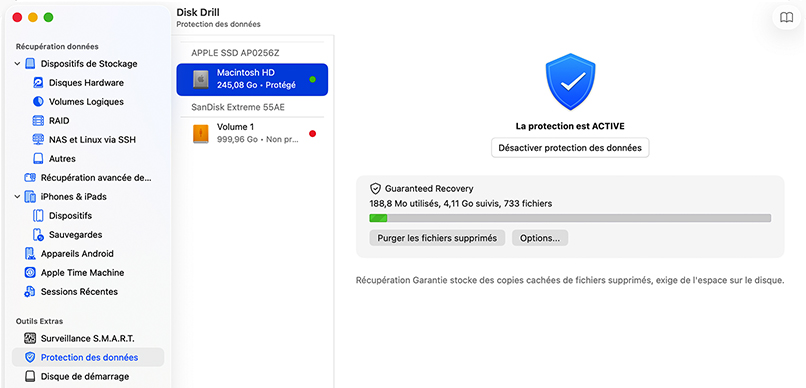Click the Dispositifs label under iPhones & iPads
The width and height of the screenshot is (806, 388).
point(70,216)
